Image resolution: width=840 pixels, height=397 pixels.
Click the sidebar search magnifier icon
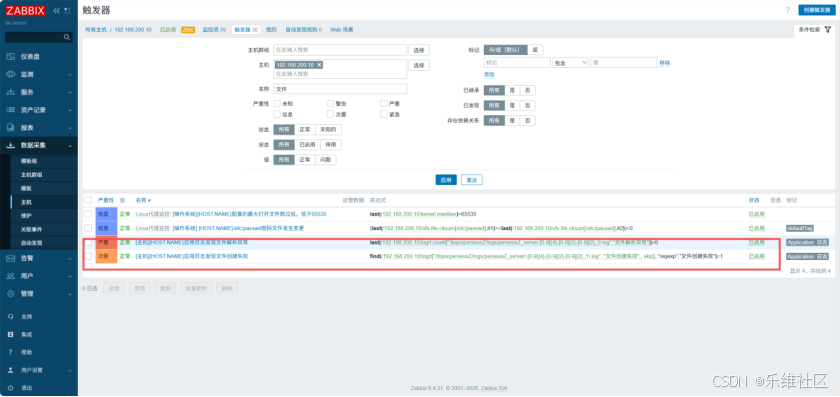coord(67,38)
